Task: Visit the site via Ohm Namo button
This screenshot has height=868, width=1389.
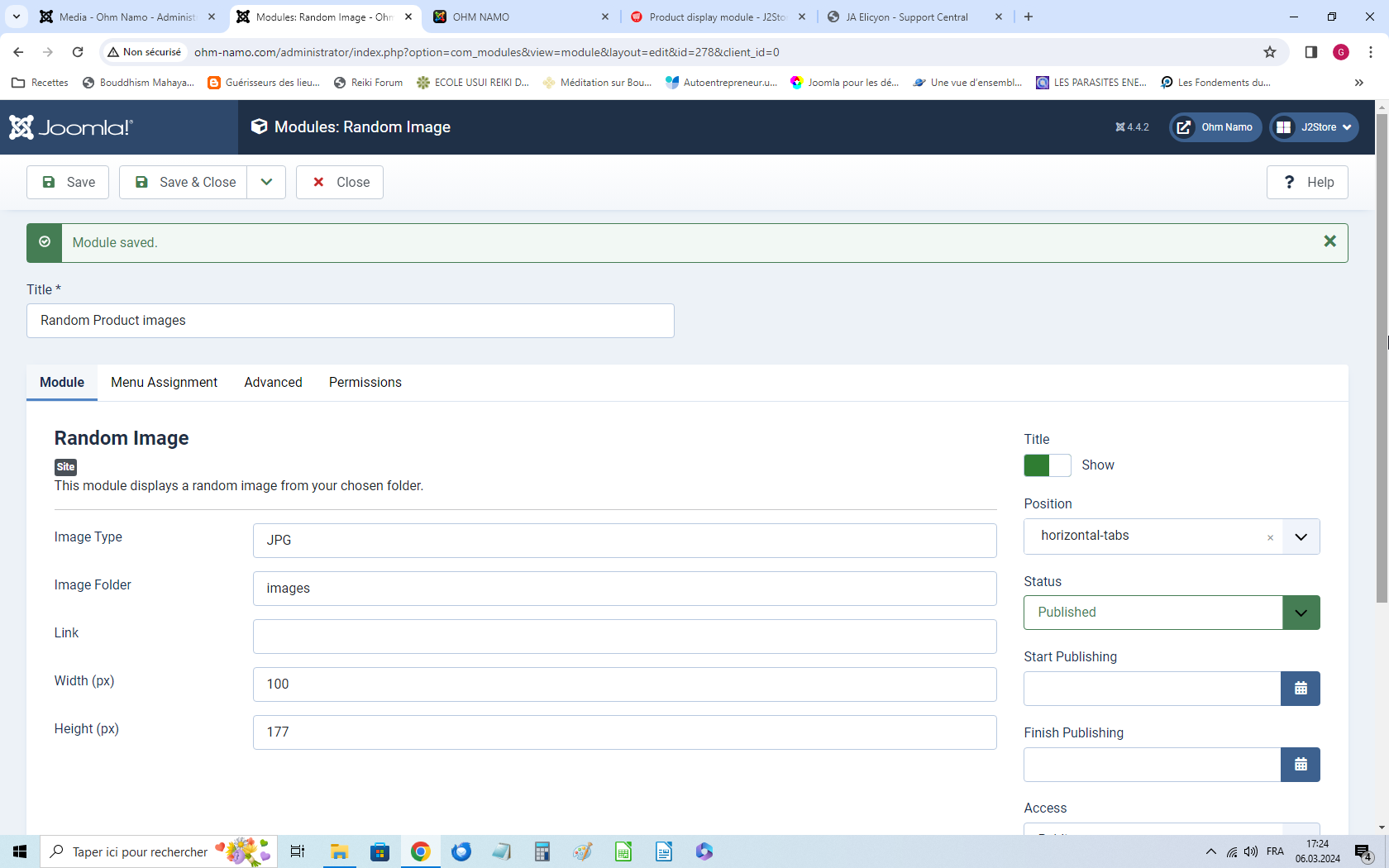Action: (x=1215, y=127)
